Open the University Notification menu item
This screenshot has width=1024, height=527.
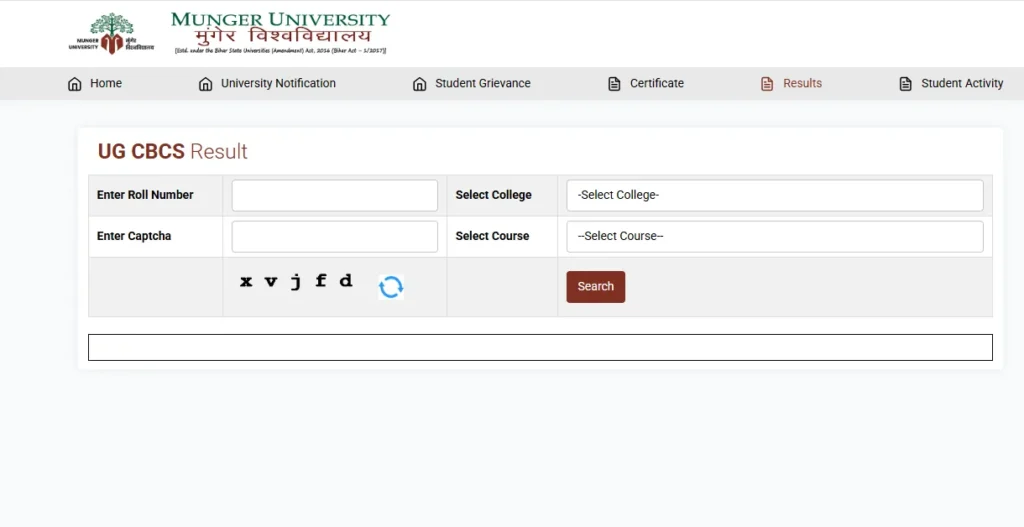pyautogui.click(x=278, y=83)
